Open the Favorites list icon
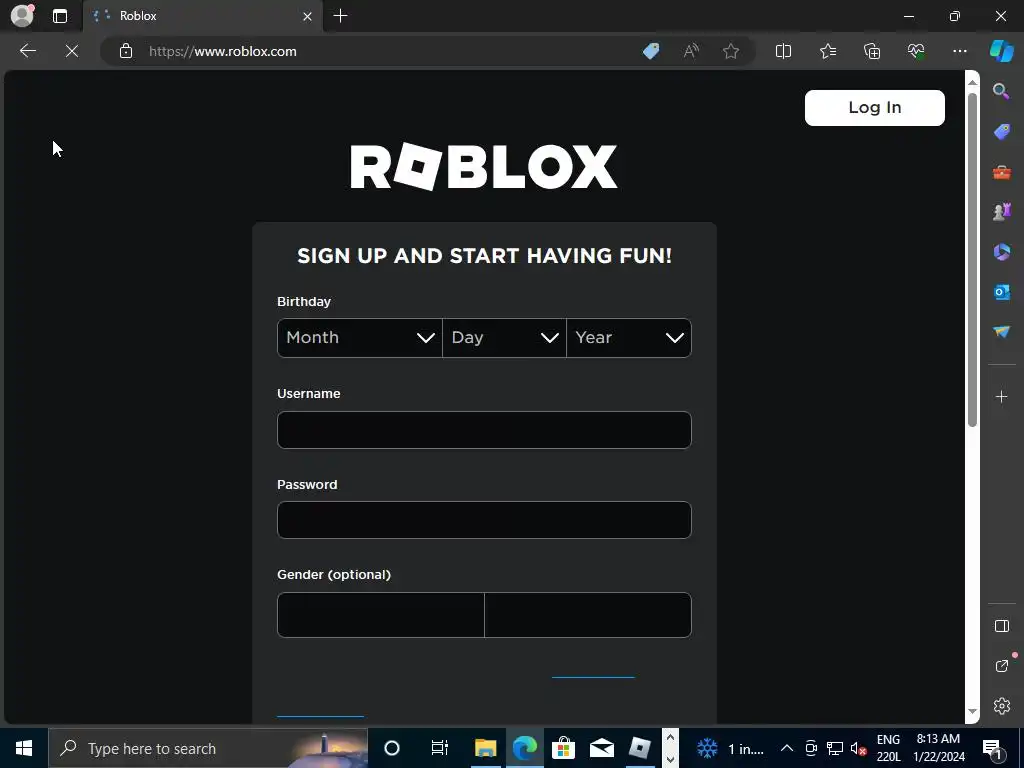 pos(827,51)
